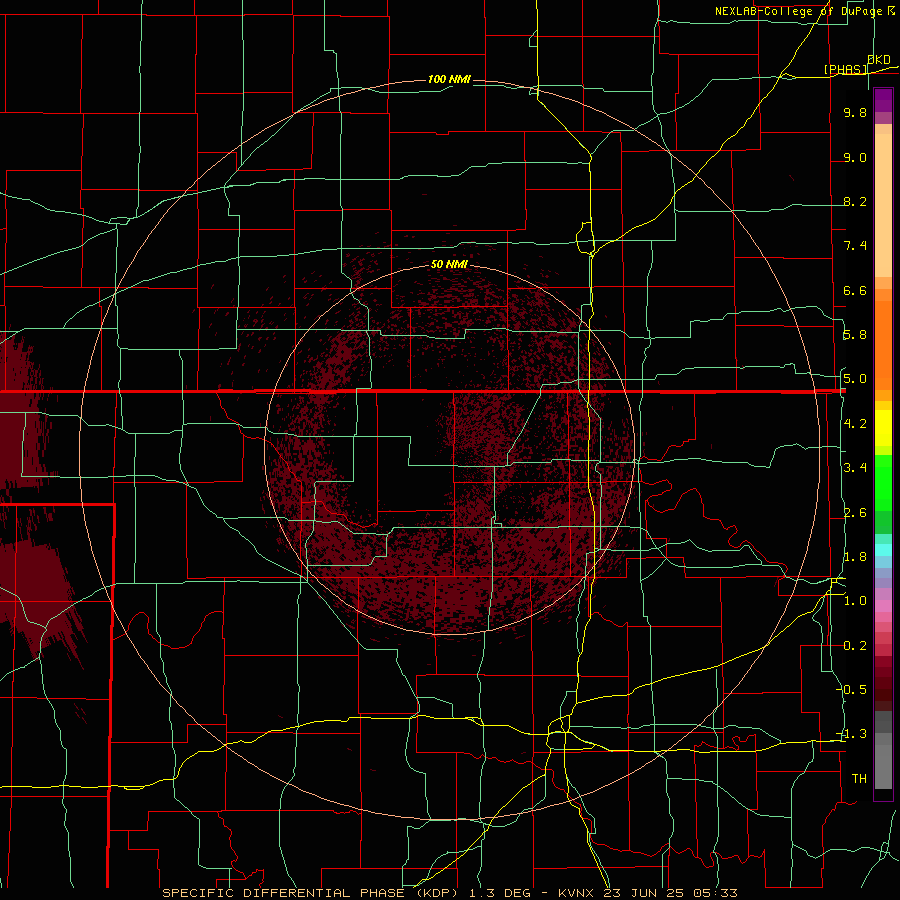Pick the peach segment of the color bar
The image size is (900, 900).
pos(883,205)
